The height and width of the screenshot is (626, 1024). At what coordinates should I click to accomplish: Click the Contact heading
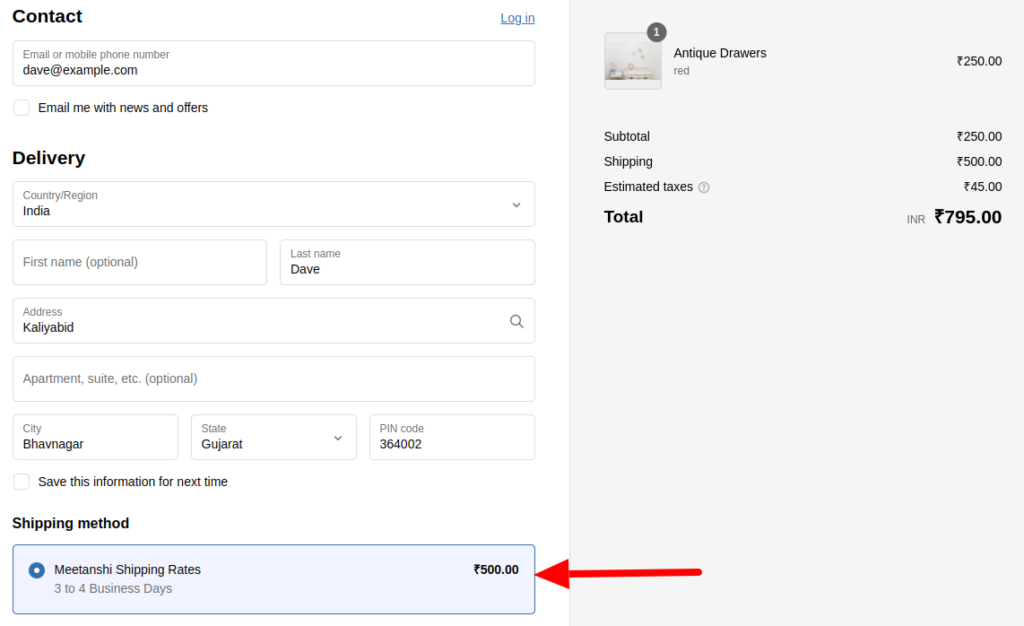coord(47,16)
